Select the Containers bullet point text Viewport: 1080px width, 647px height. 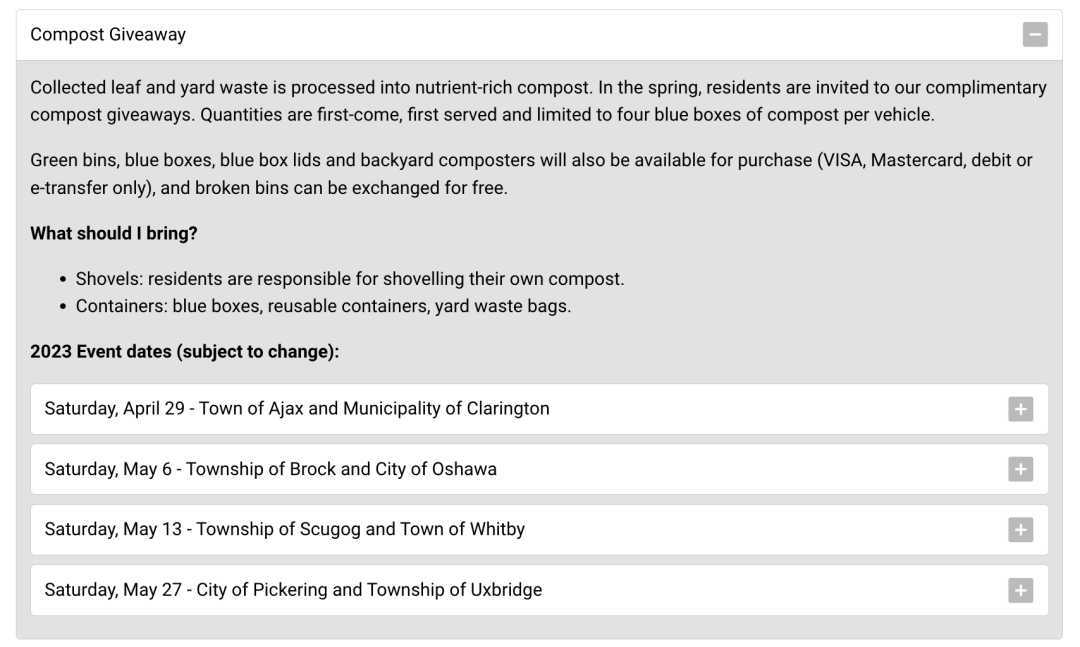coord(323,306)
